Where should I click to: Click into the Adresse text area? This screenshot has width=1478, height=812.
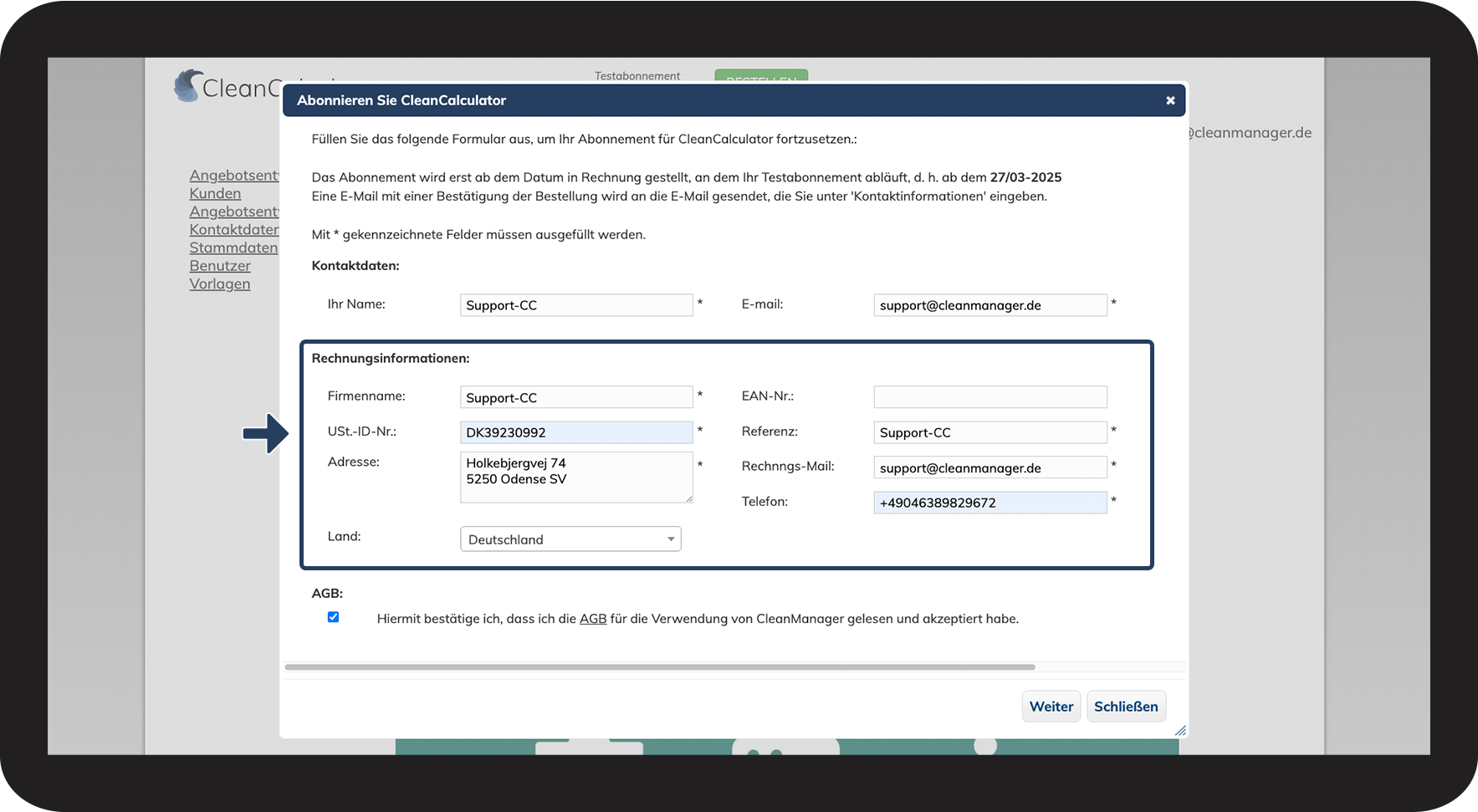tap(575, 477)
